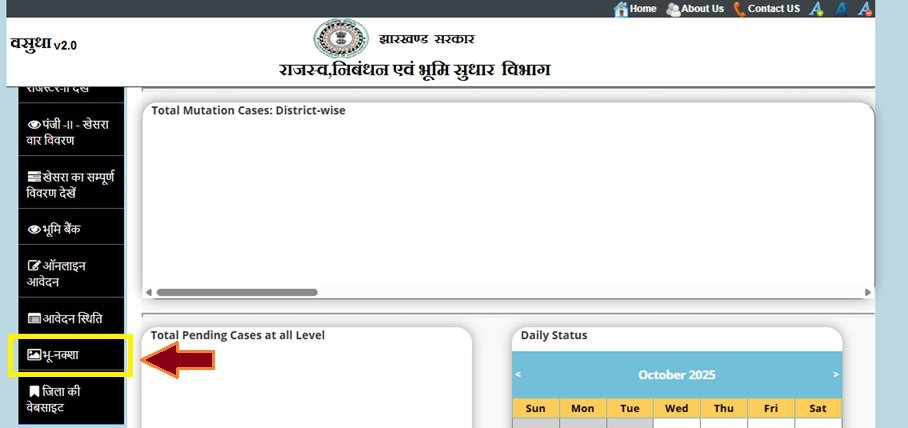Go to next month in calendar
This screenshot has width=908, height=428.
click(835, 374)
